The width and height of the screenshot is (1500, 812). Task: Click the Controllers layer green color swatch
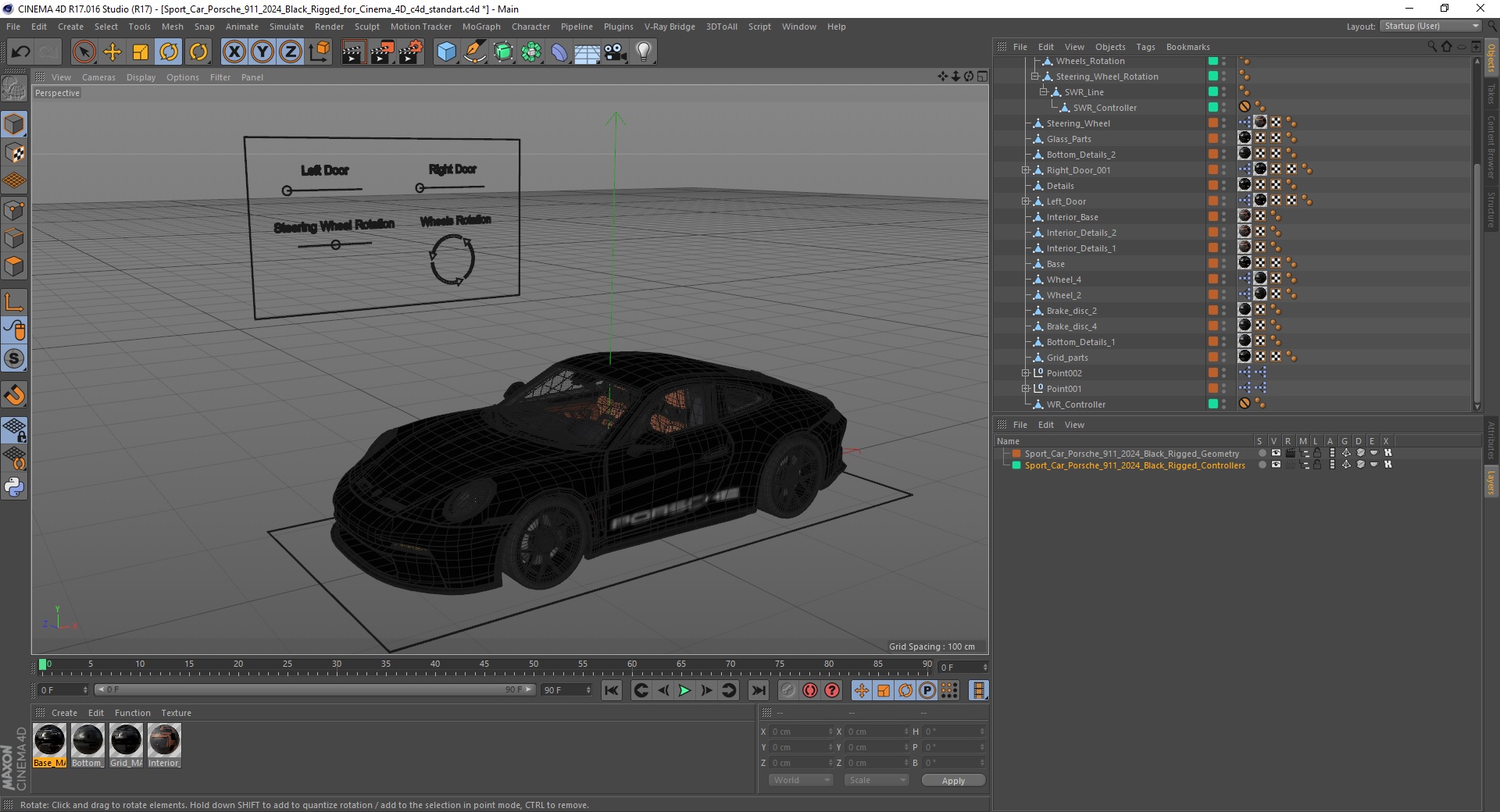[1016, 465]
